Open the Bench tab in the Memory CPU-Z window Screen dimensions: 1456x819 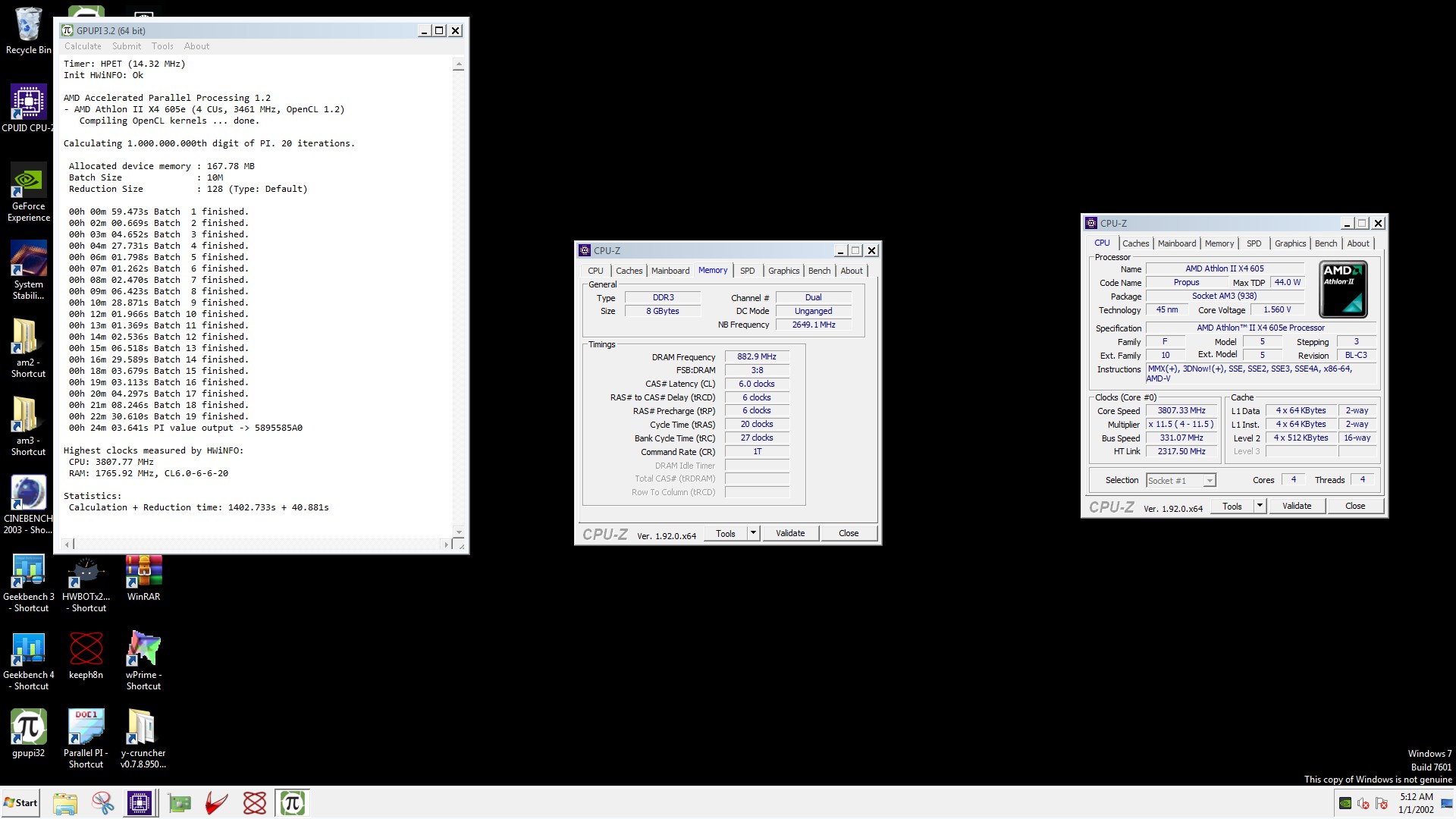[819, 271]
